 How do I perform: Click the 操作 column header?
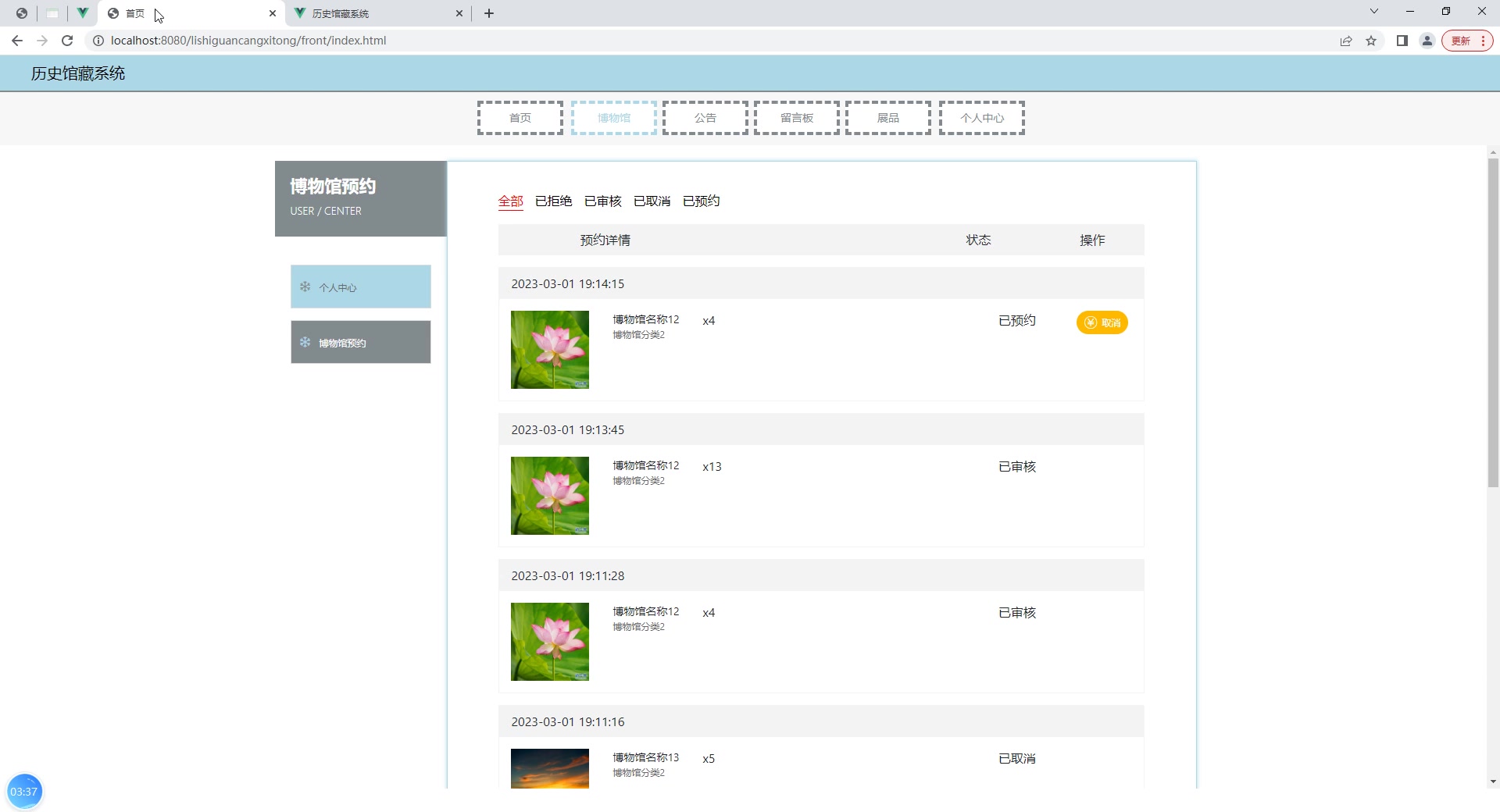pos(1092,240)
